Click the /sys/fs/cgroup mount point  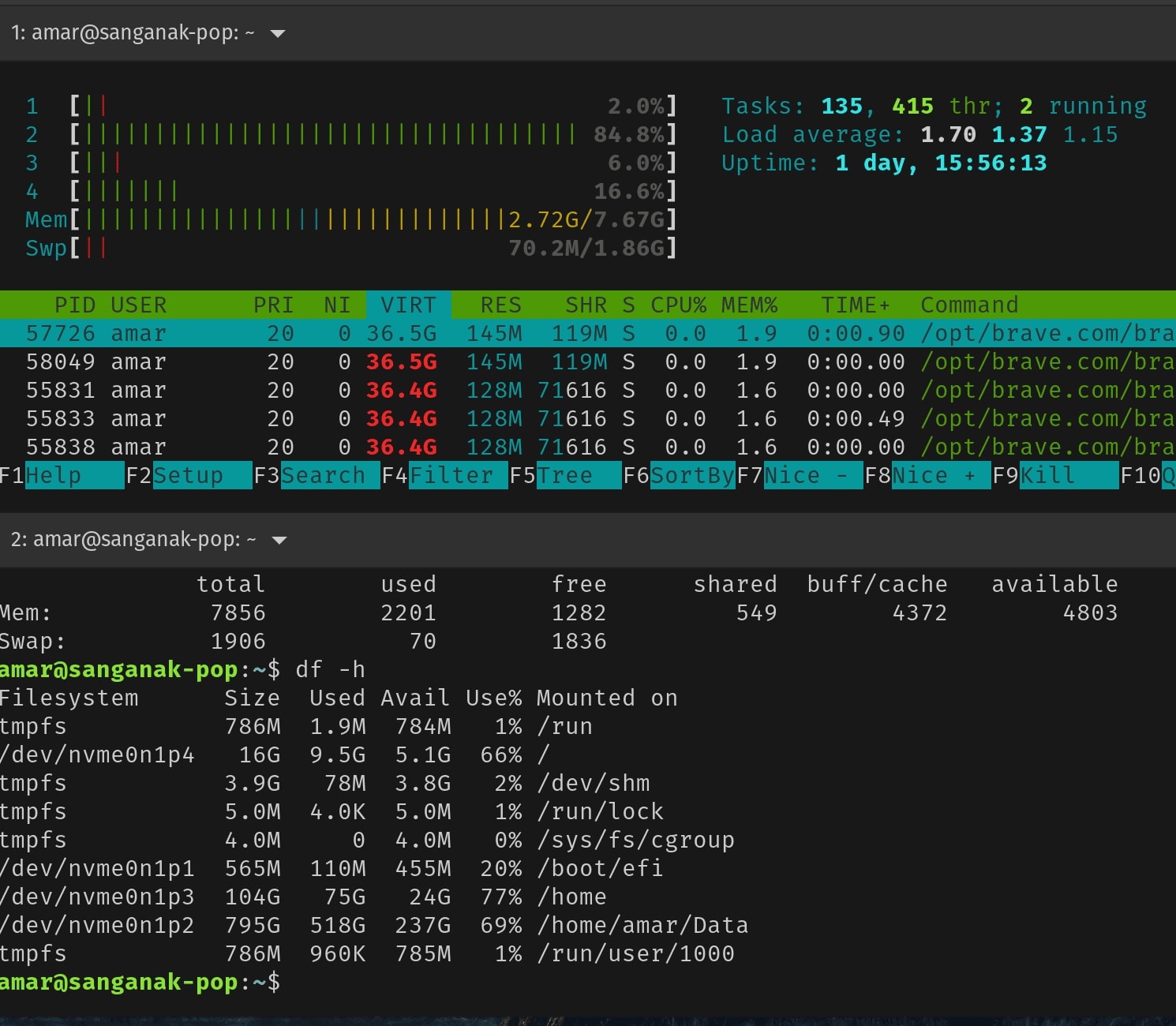click(635, 840)
